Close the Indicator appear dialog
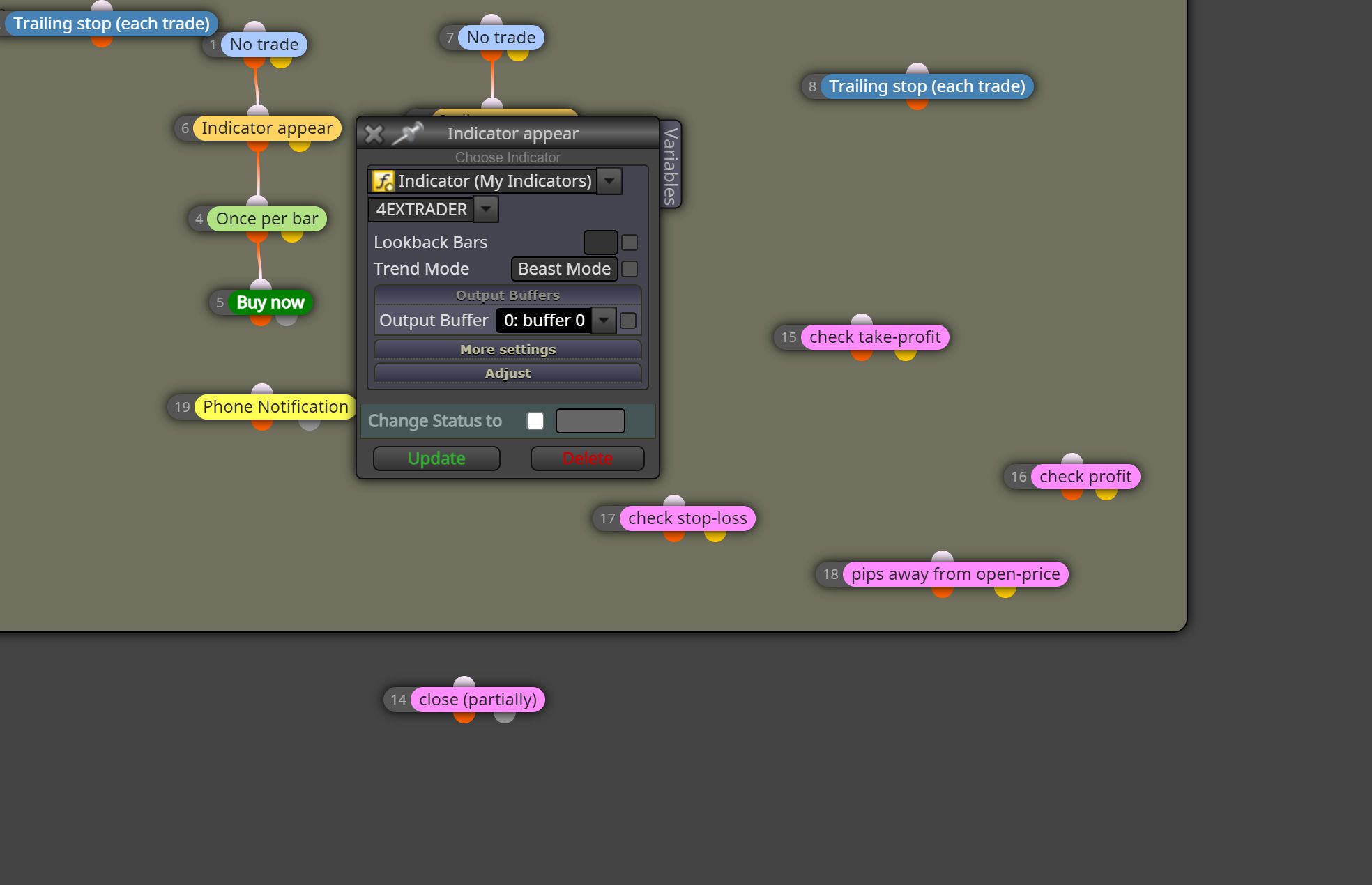 [x=374, y=134]
